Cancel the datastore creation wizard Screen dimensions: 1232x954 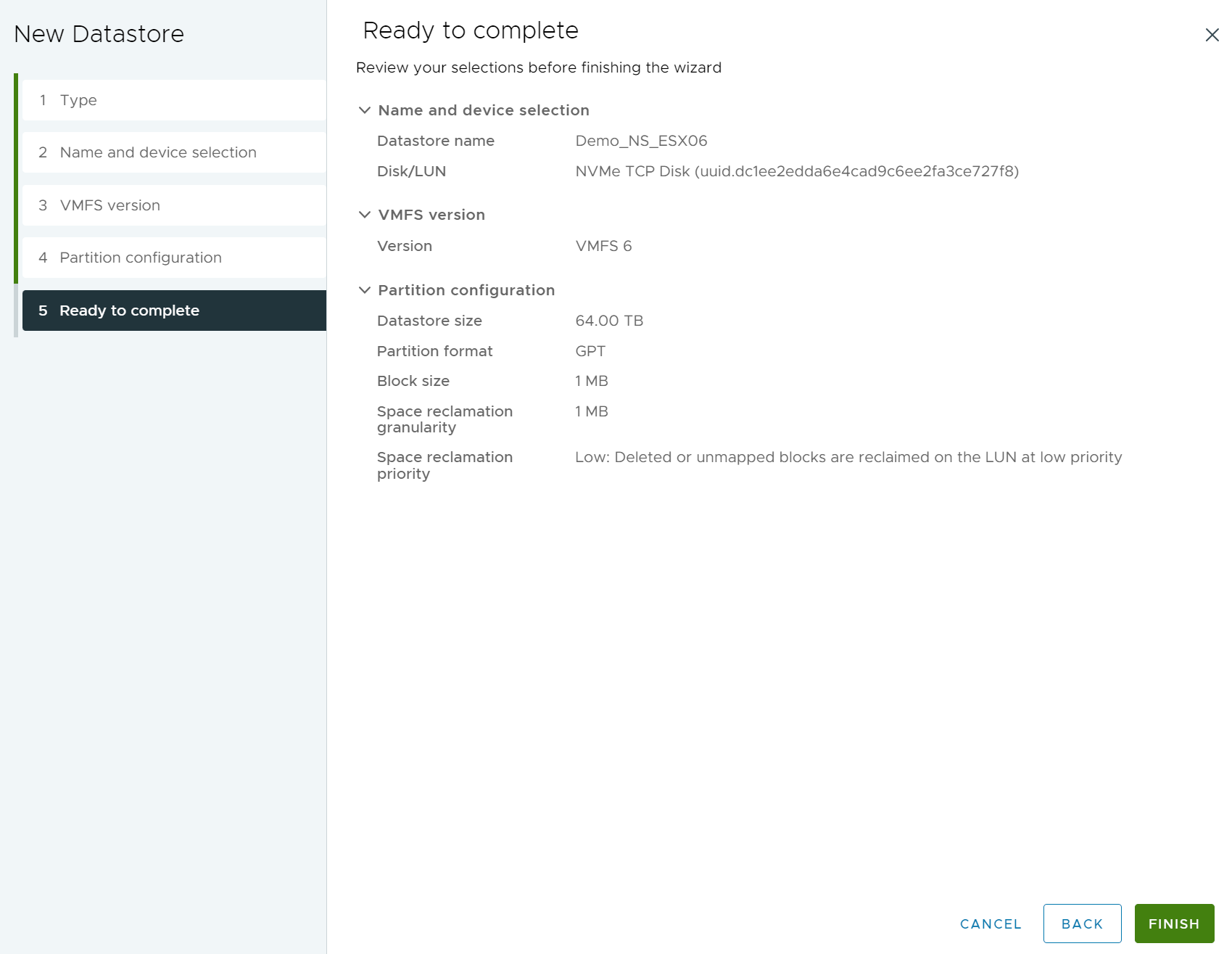990,924
